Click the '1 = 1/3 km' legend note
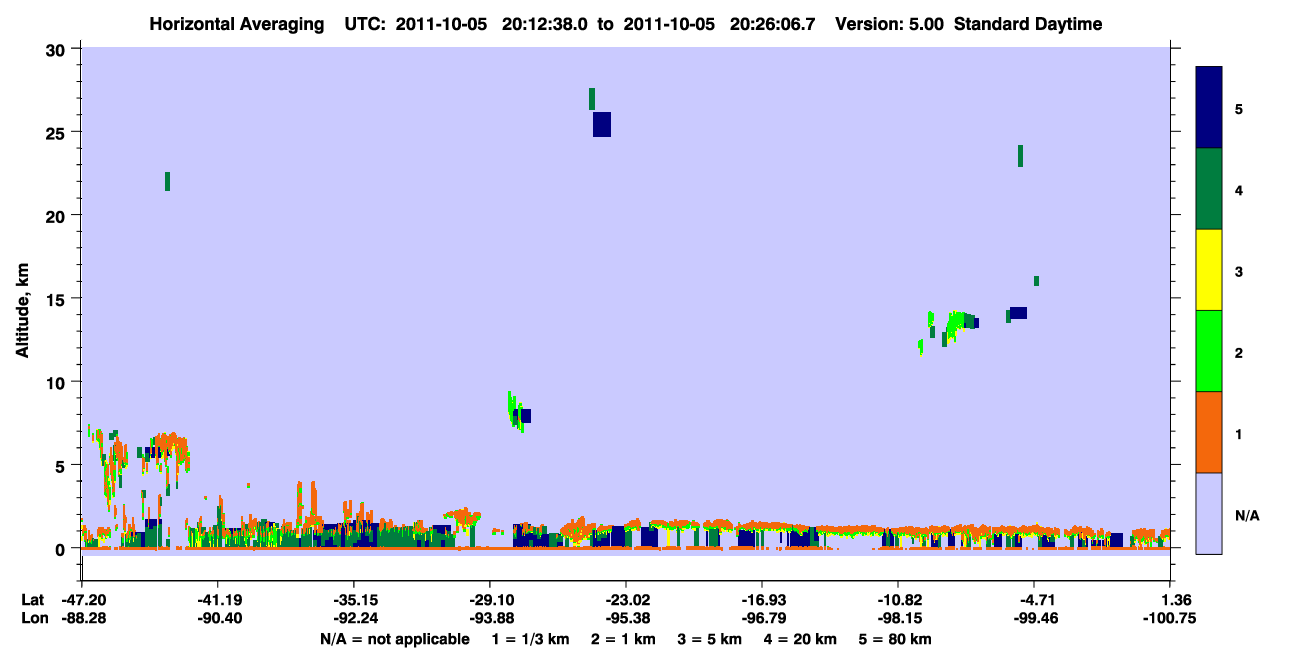 click(x=530, y=639)
